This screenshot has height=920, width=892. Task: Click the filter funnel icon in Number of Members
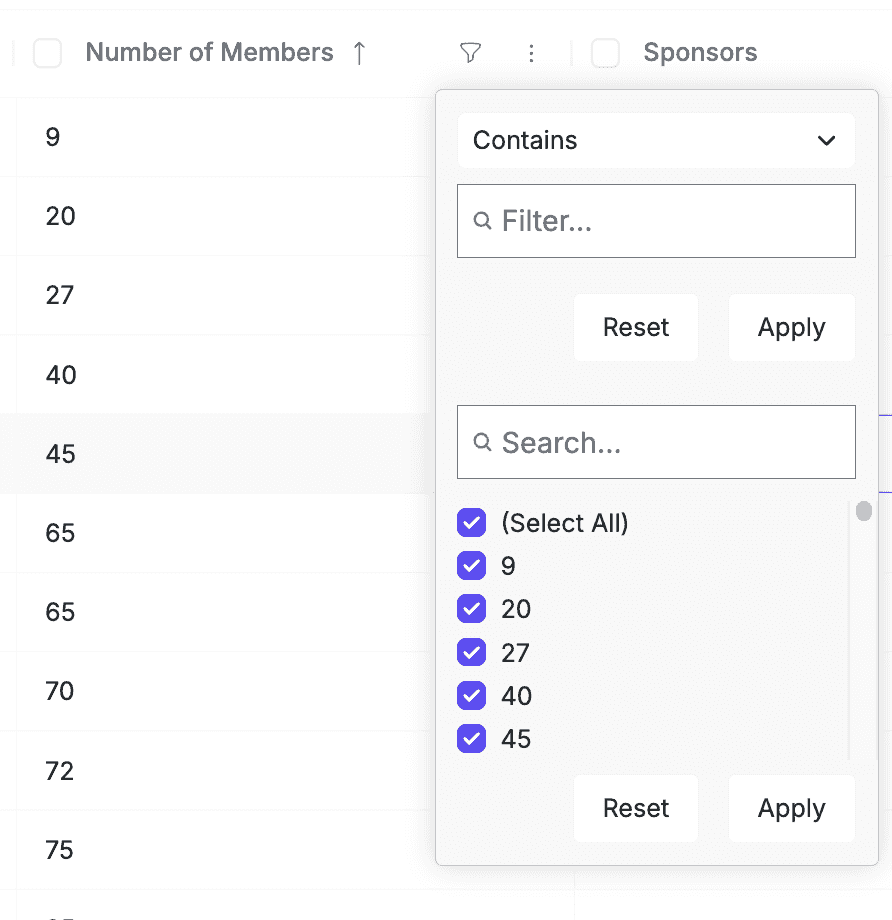pos(470,53)
